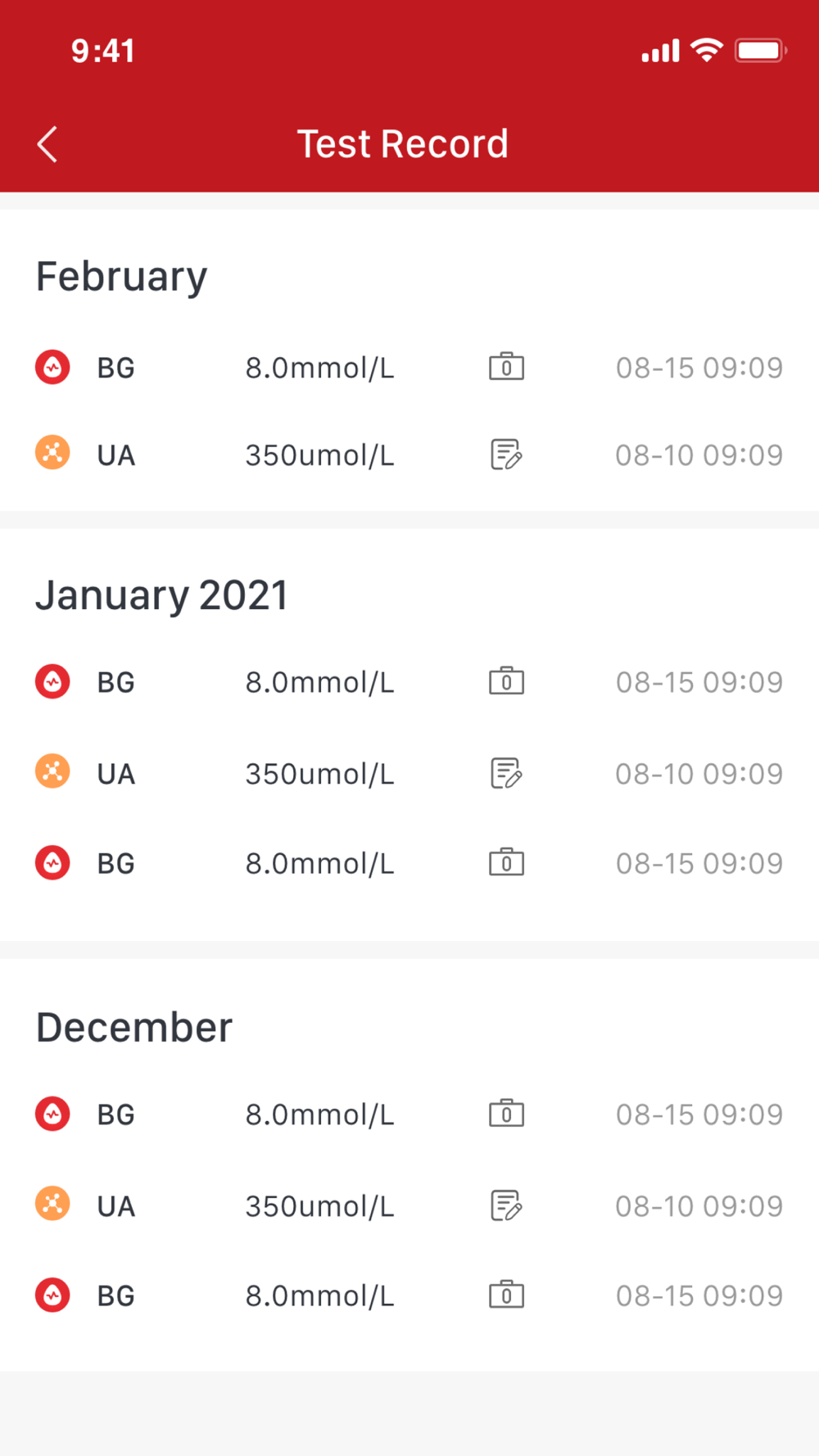Open February's 8.0mmol/L BG record
The image size is (819, 1456).
tap(319, 369)
